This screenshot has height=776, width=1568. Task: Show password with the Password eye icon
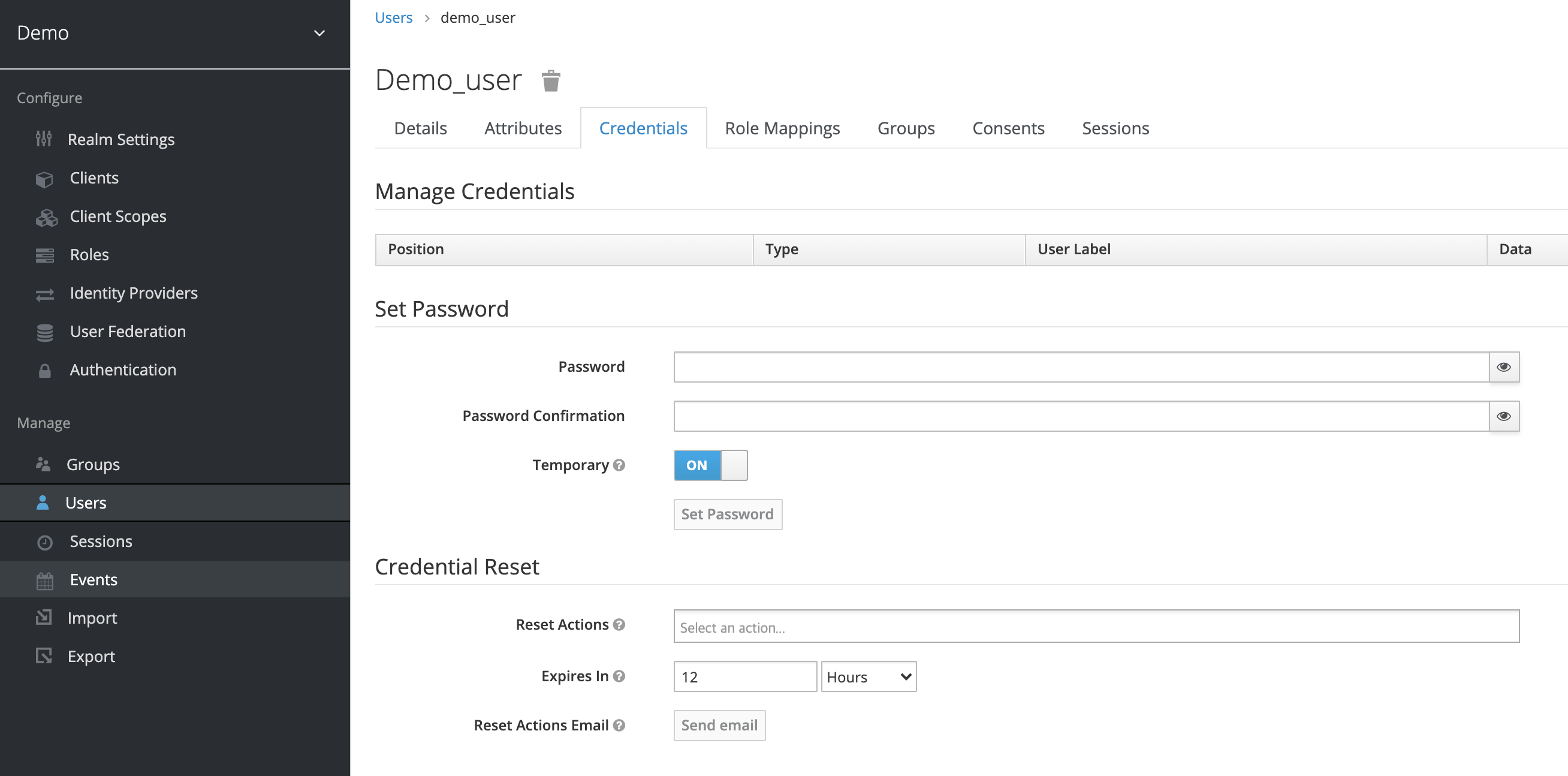click(x=1503, y=367)
